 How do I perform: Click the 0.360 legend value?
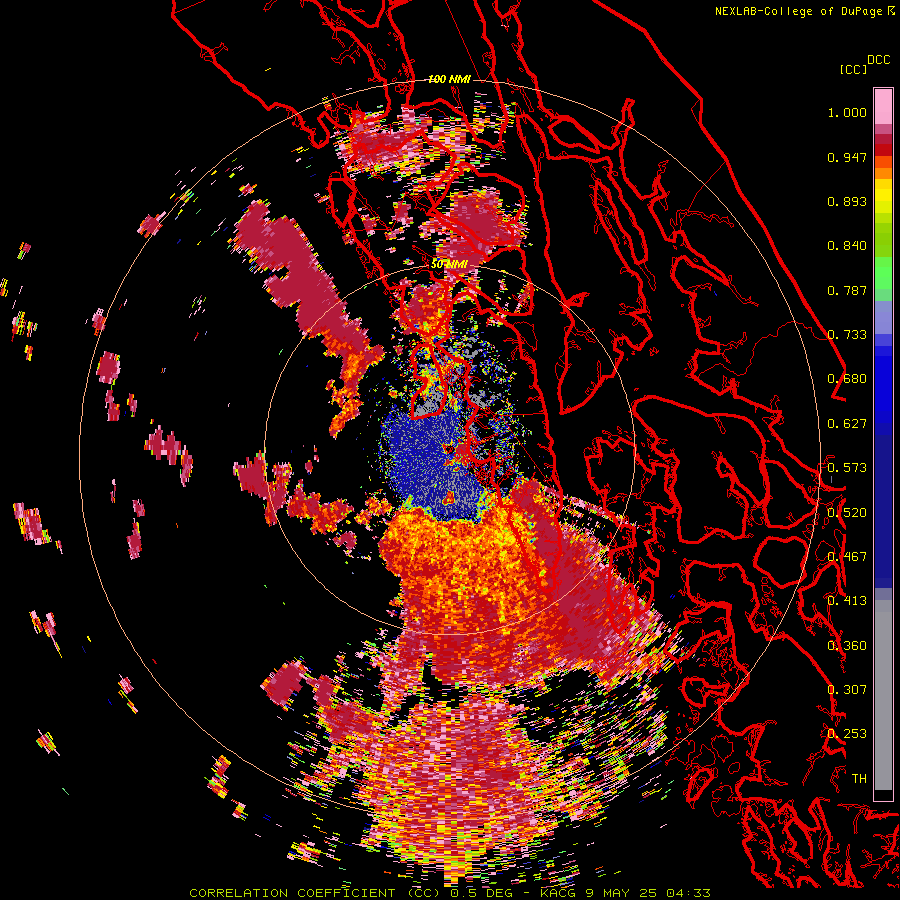[x=847, y=646]
